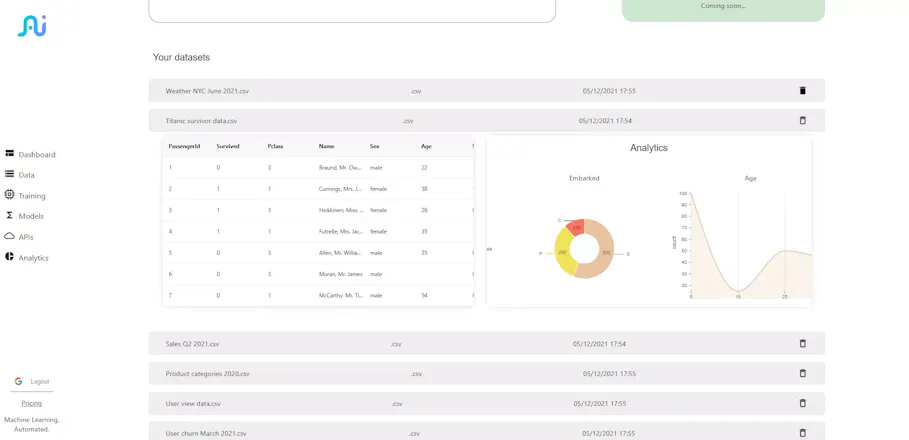Click the Survived column header
Viewport: 909px width, 440px height.
click(228, 146)
